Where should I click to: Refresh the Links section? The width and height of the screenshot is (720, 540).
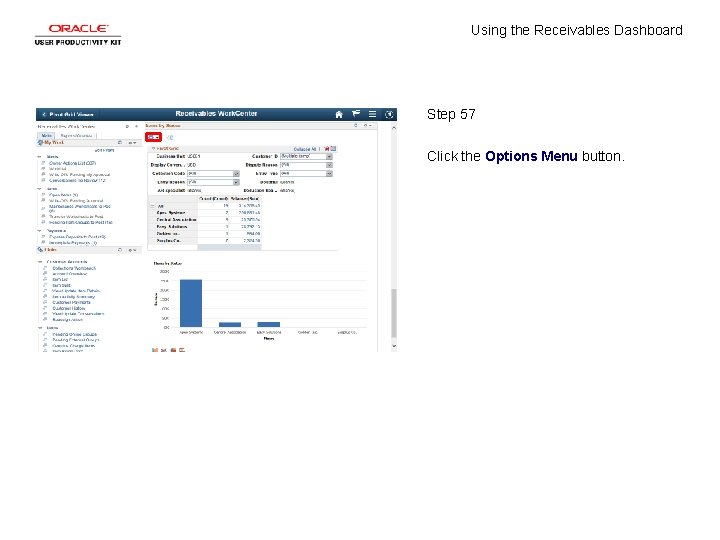120,250
